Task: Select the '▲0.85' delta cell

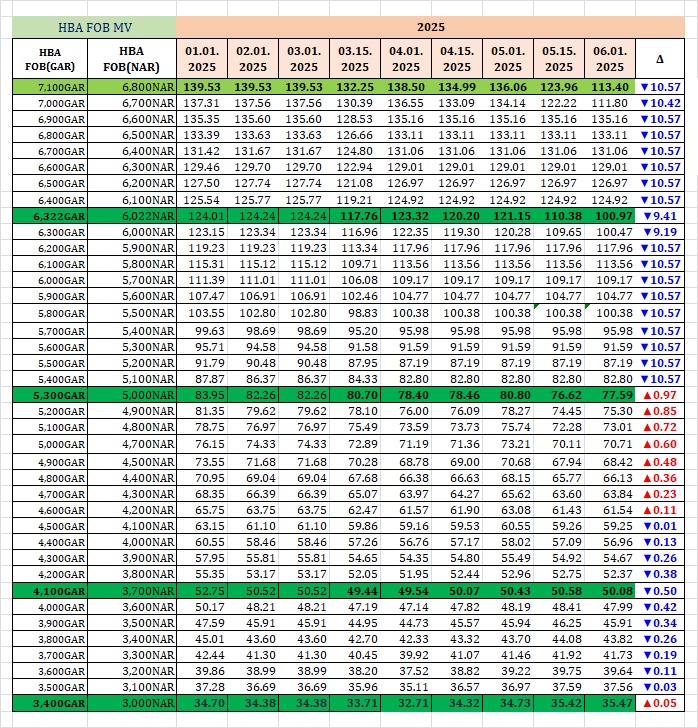Action: [x=660, y=411]
